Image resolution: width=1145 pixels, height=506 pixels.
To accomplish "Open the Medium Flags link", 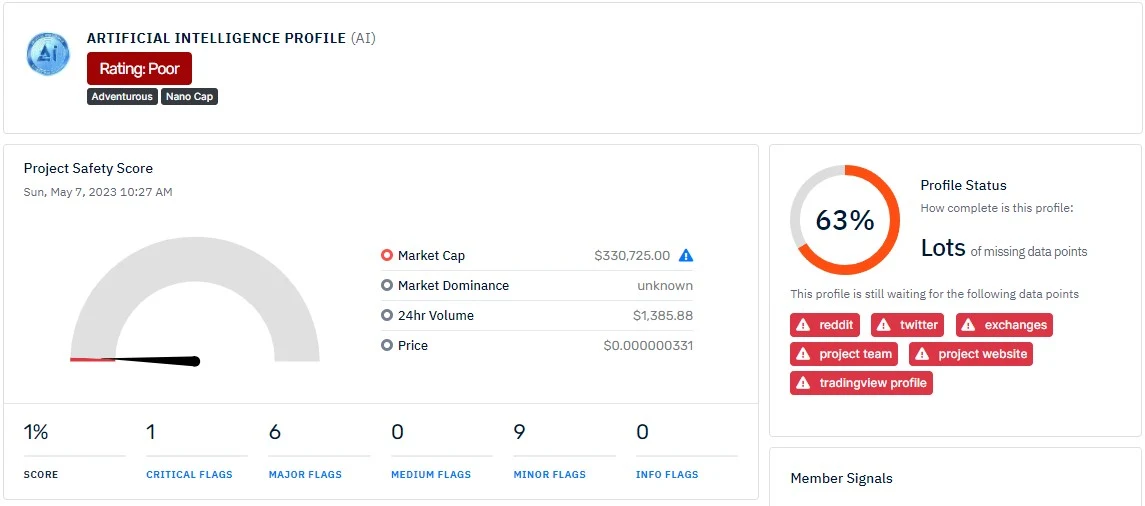I will click(x=431, y=475).
